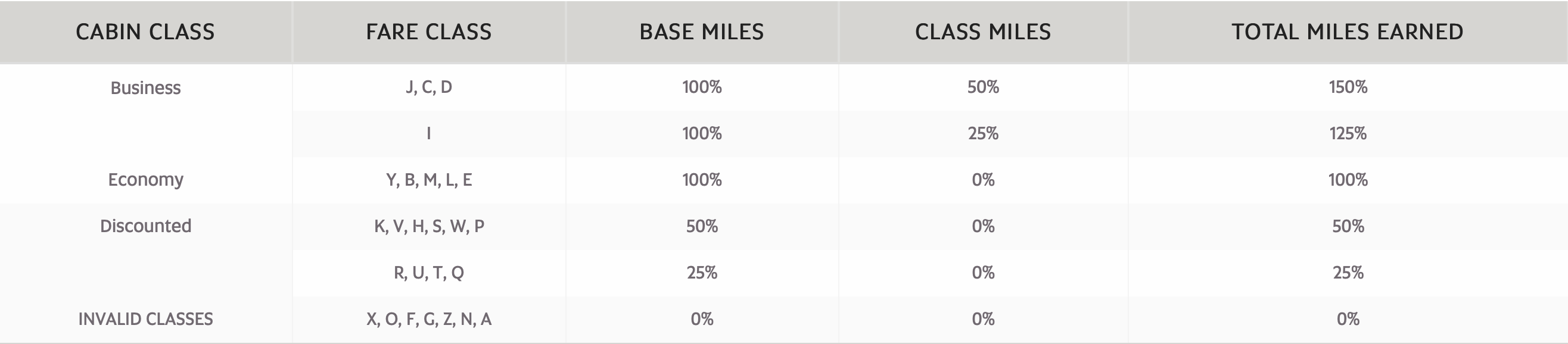Viewport: 1568px width, 344px height.
Task: Click the CABIN CLASS column header
Action: (145, 32)
